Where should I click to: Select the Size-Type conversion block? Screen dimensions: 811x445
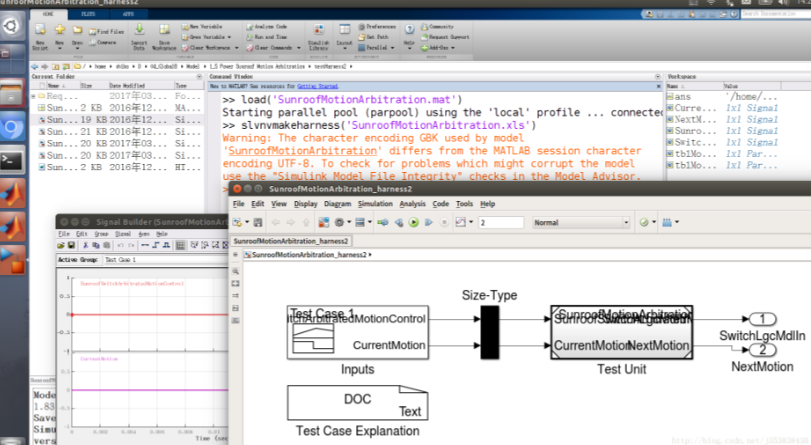click(489, 332)
